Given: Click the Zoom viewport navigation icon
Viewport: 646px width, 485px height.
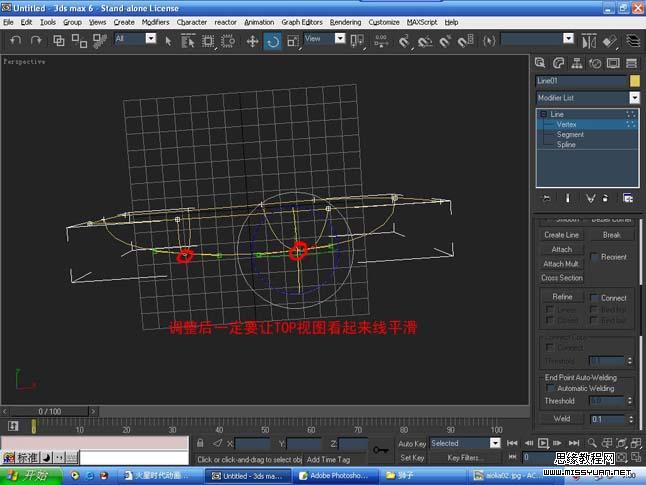Looking at the screenshot, I should point(592,443).
